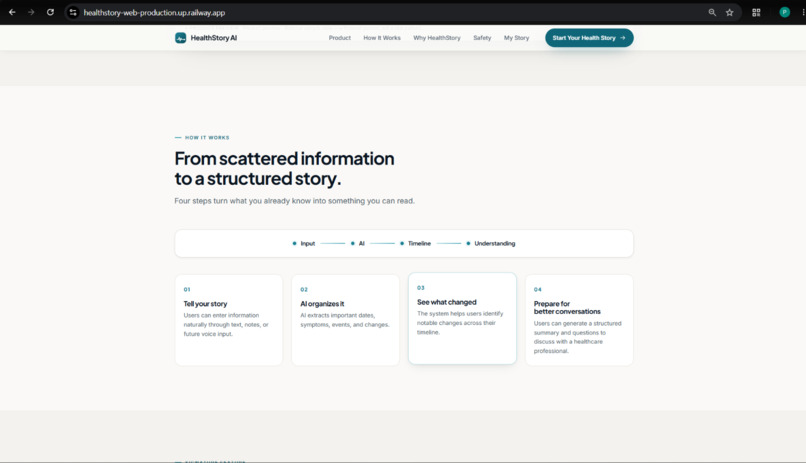Select the 02 AI organizes it card

point(345,320)
